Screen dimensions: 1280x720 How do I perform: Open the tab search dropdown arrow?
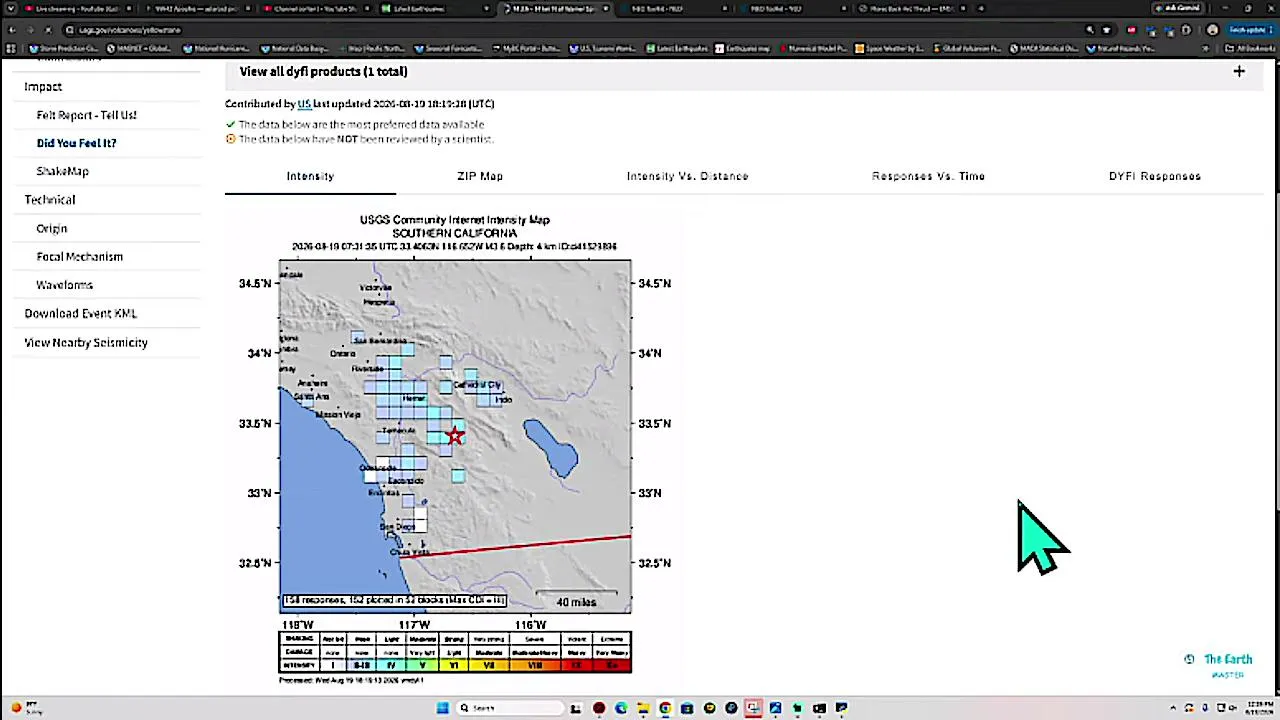point(11,8)
